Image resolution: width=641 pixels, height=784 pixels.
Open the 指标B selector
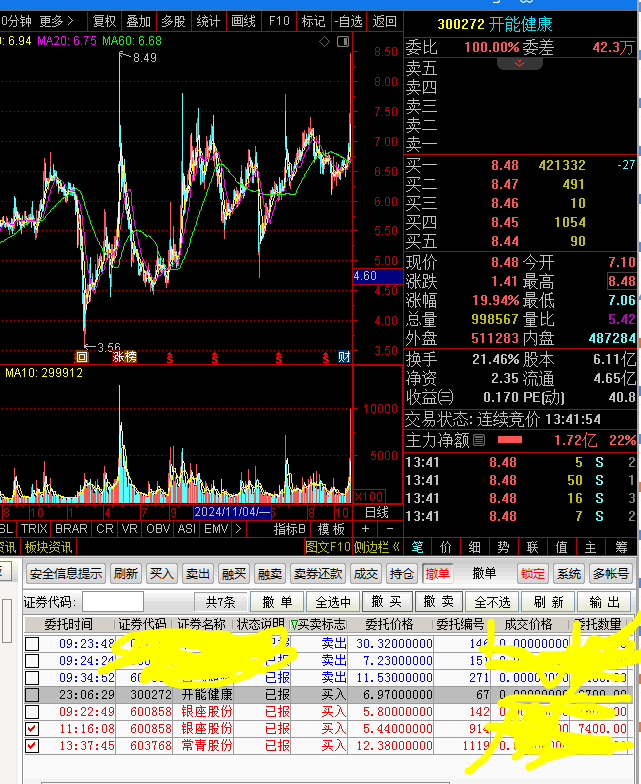pyautogui.click(x=290, y=529)
